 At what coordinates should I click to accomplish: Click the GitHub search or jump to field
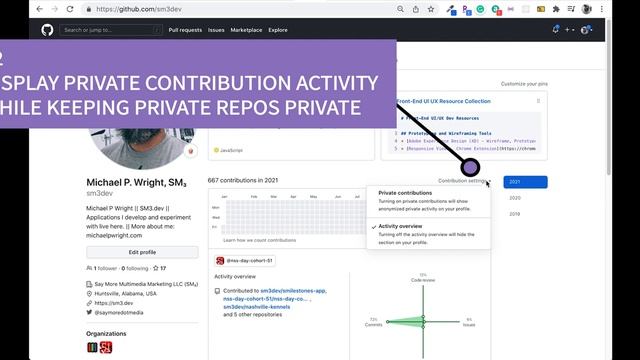point(111,30)
